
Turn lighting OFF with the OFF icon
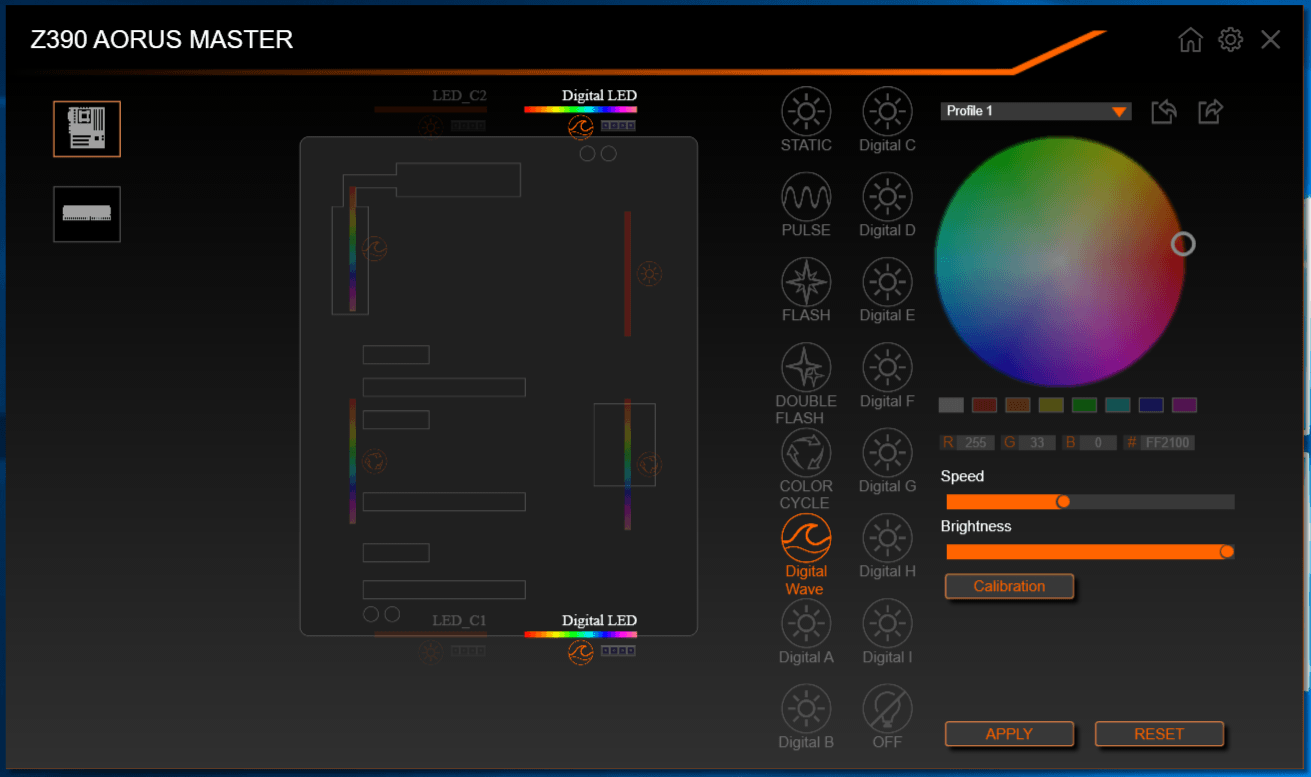pyautogui.click(x=887, y=709)
